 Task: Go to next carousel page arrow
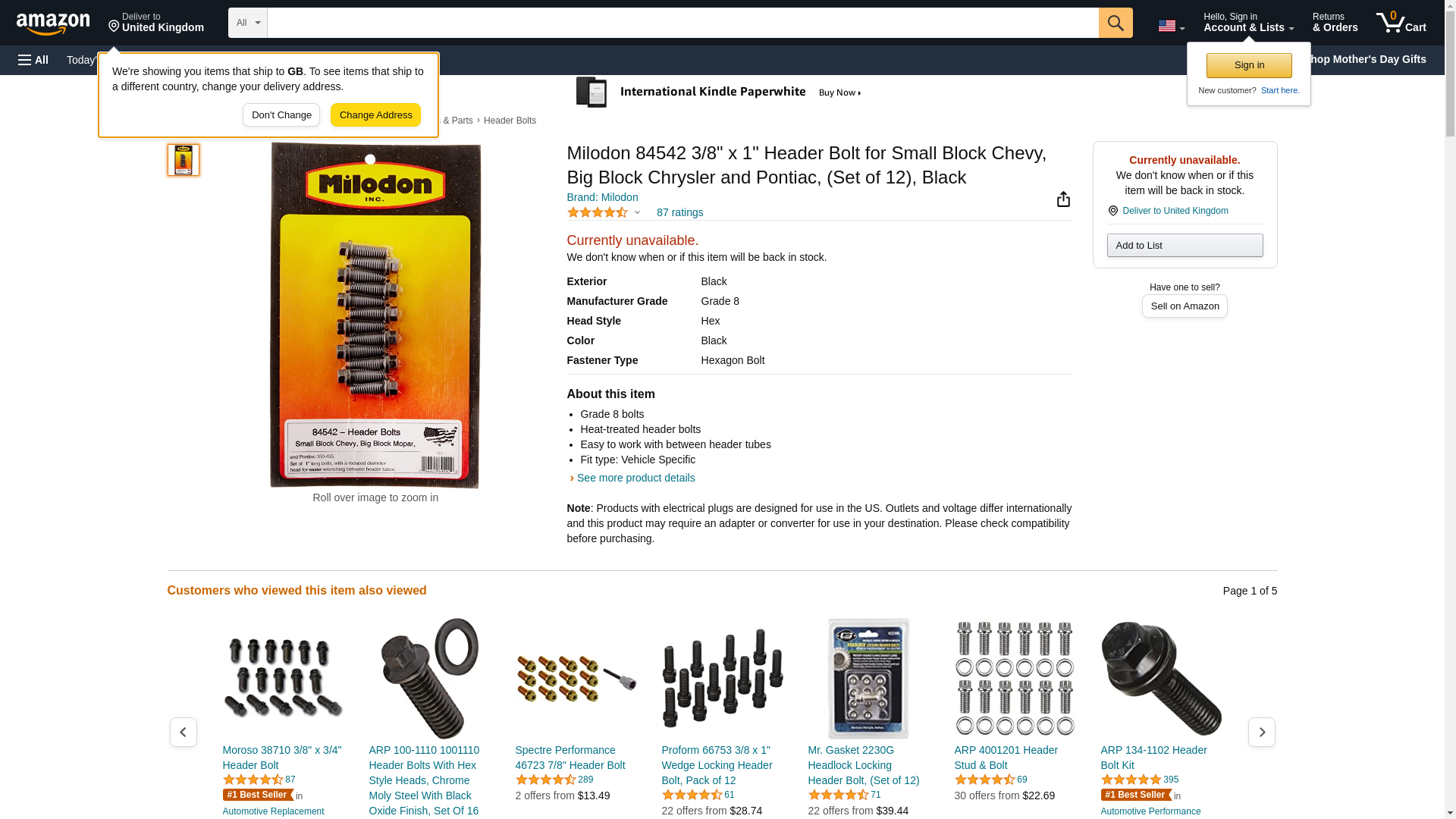(1262, 732)
